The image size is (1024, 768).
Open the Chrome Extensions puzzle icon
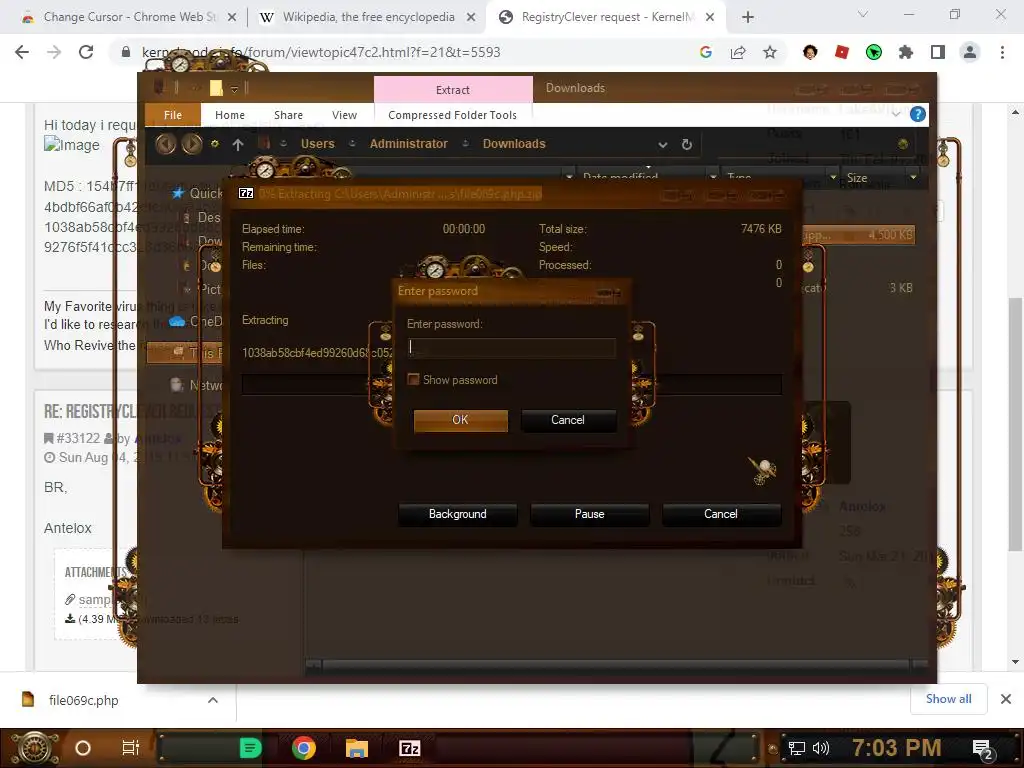point(905,52)
